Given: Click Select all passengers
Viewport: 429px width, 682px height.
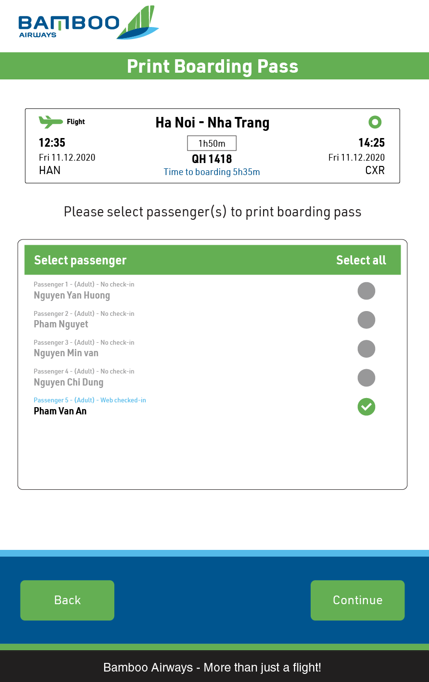Looking at the screenshot, I should 361,260.
